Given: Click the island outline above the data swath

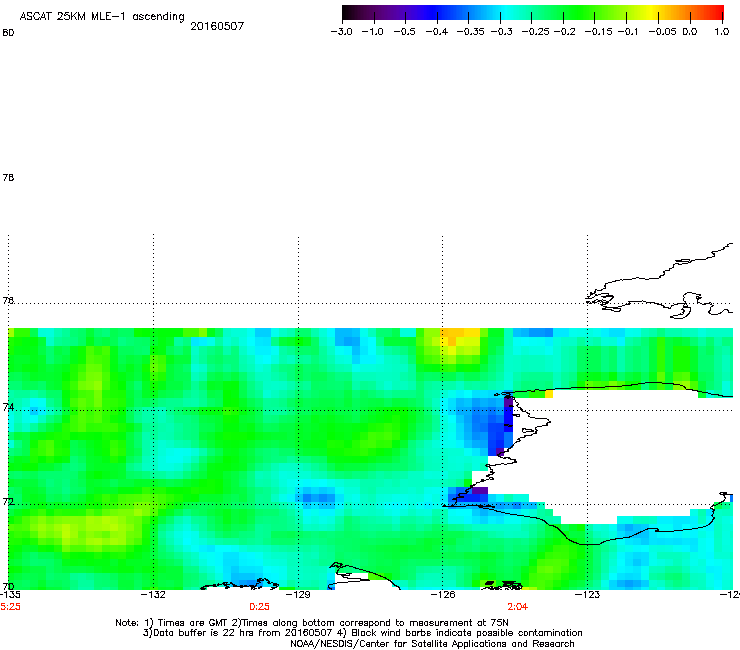Looking at the screenshot, I should [x=661, y=283].
